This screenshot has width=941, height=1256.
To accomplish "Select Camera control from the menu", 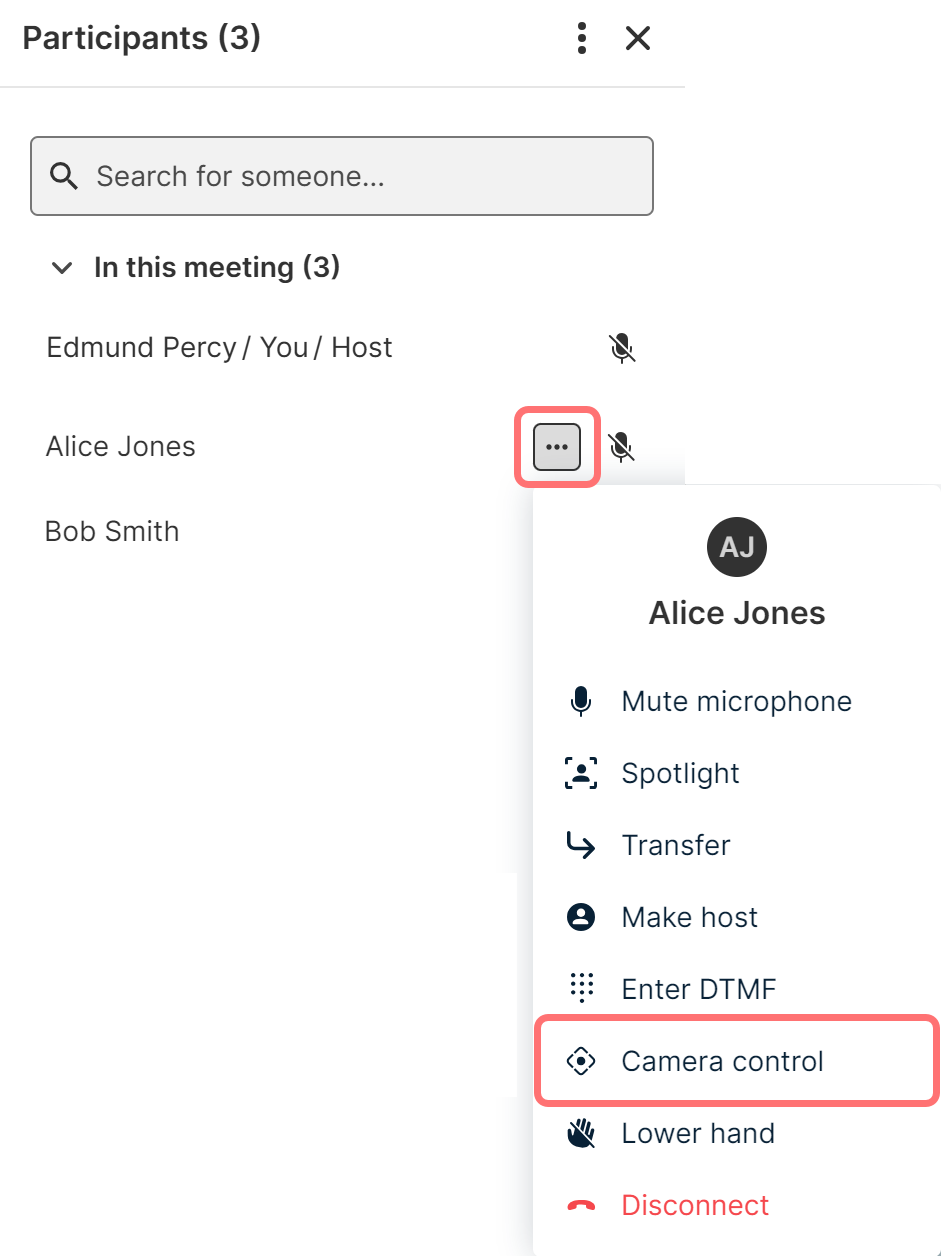I will [x=722, y=1061].
